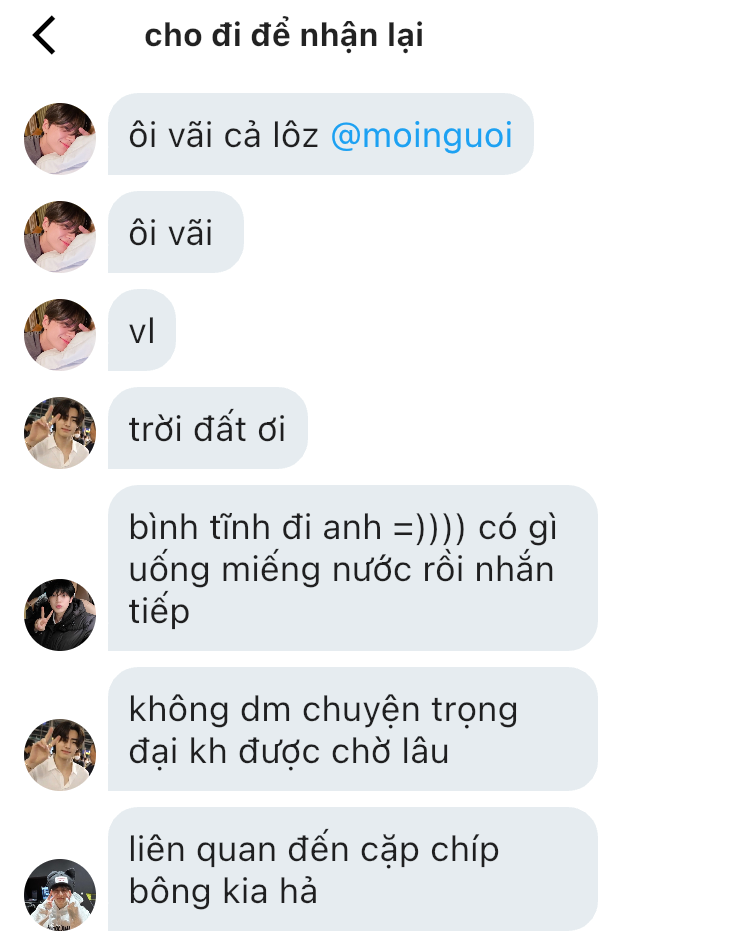Select the 'trời đất ơi' message bubble
The image size is (750, 947).
pos(208,428)
